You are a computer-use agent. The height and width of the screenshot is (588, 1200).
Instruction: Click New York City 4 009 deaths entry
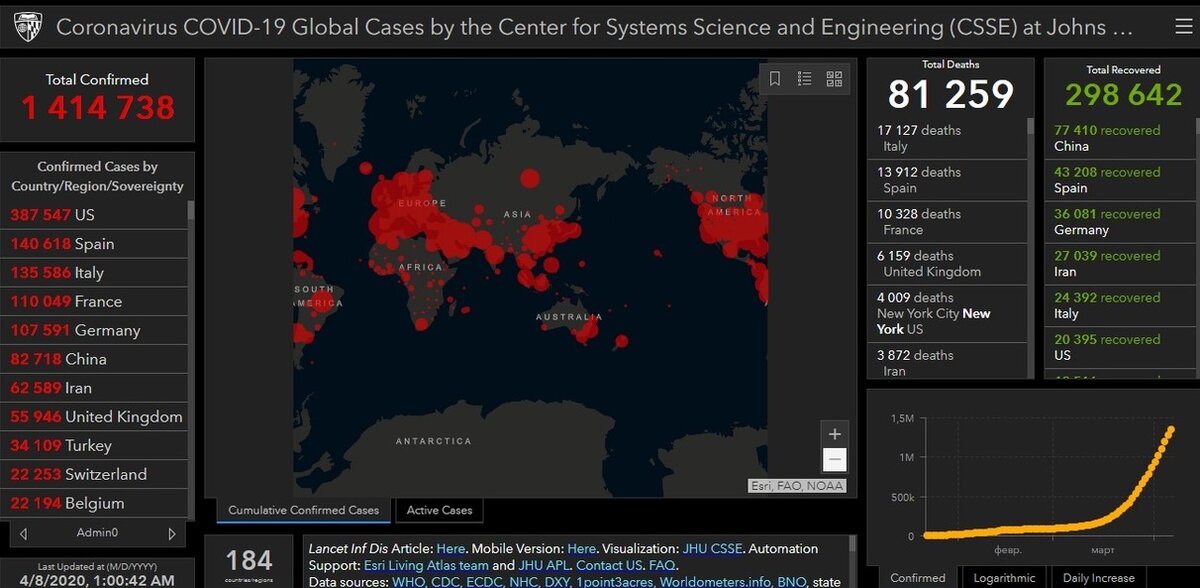point(947,314)
